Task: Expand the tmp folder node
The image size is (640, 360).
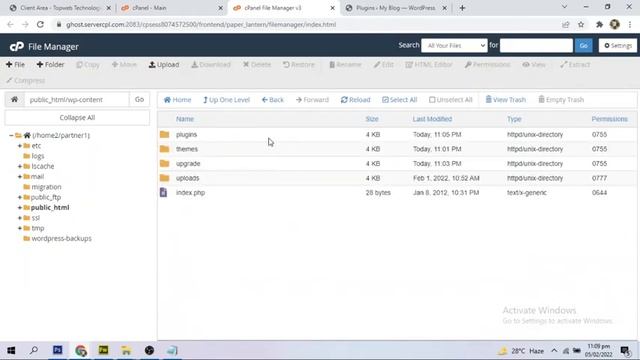Action: [20, 228]
